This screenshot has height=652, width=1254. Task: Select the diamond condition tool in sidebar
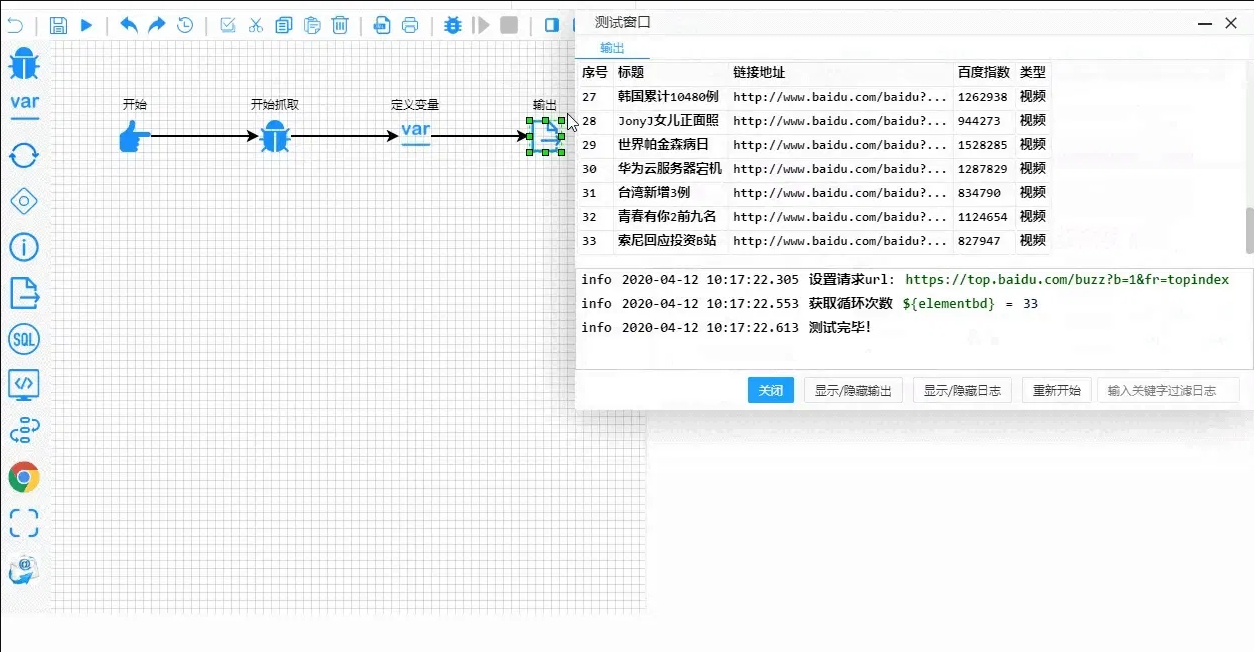[x=24, y=201]
